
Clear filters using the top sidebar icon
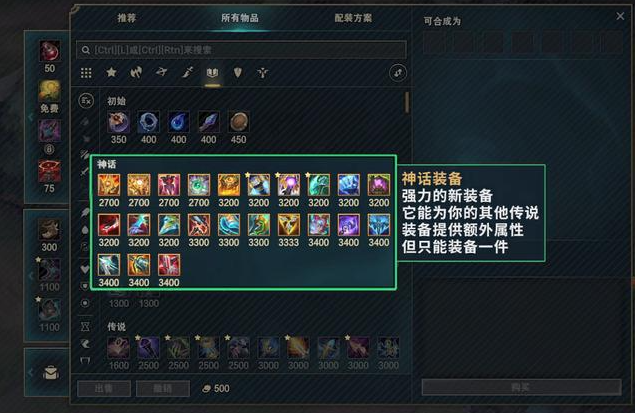(86, 101)
